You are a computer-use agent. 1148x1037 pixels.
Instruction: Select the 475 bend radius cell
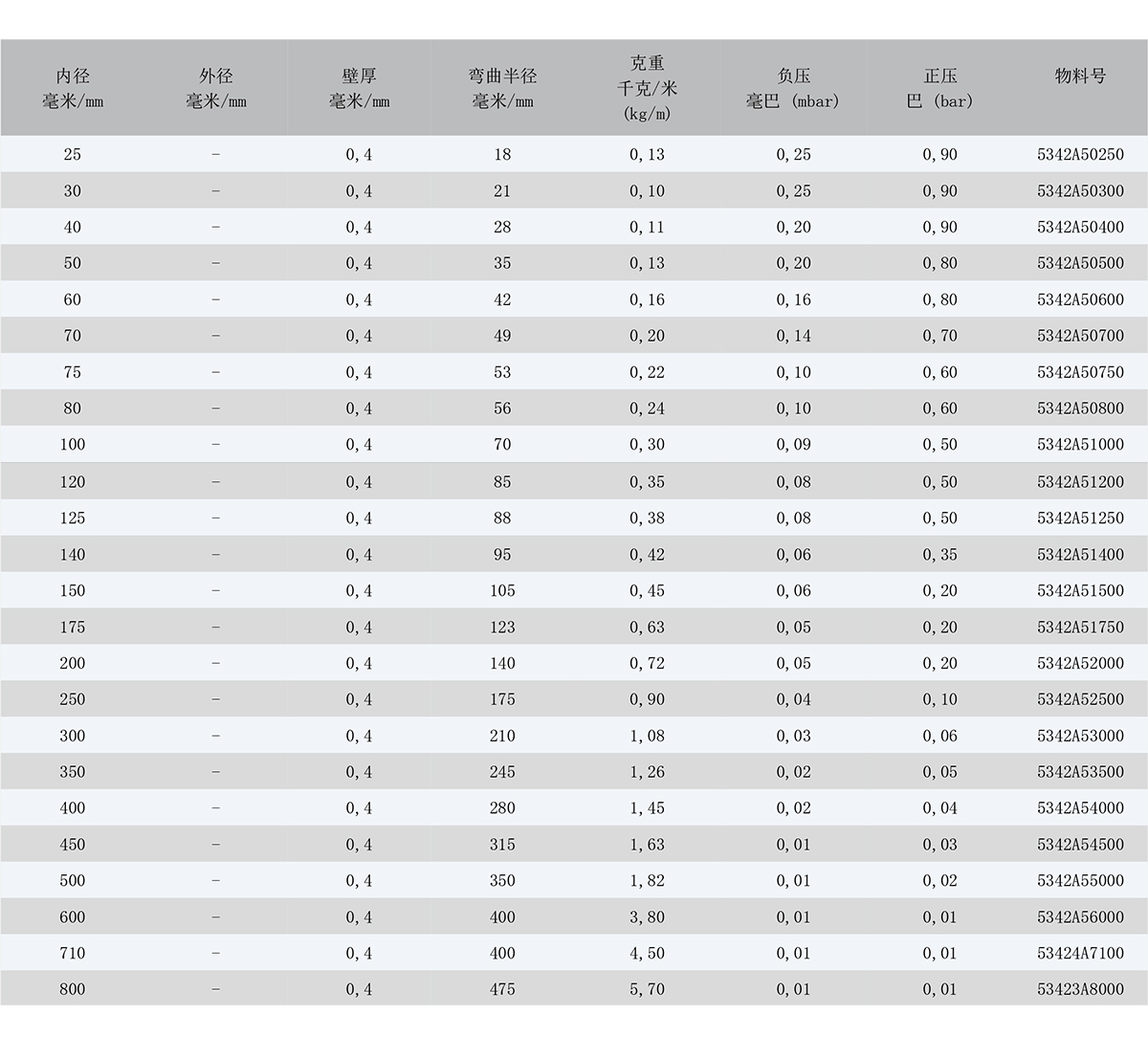502,989
